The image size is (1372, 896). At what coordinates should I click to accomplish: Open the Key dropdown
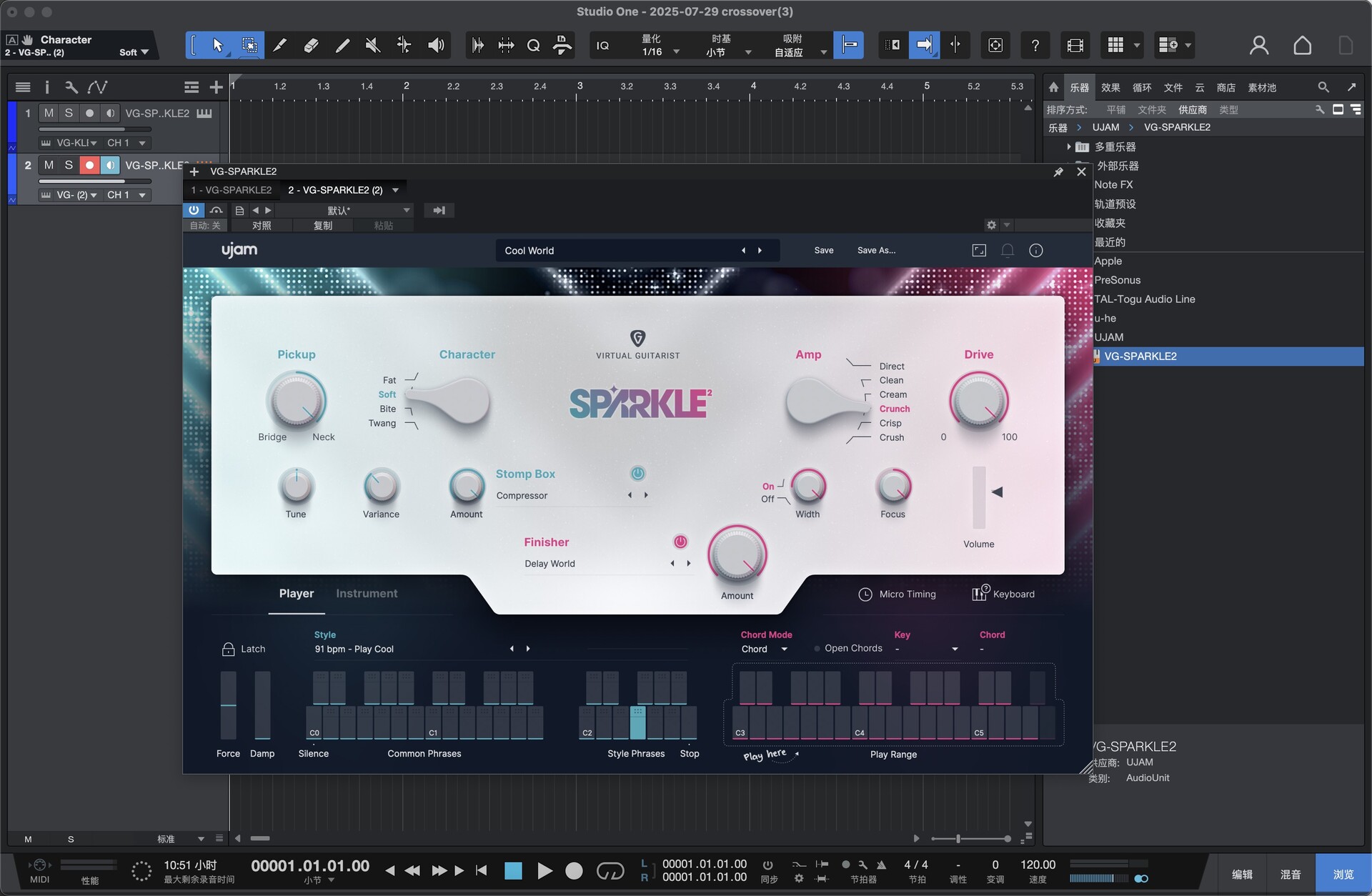926,649
